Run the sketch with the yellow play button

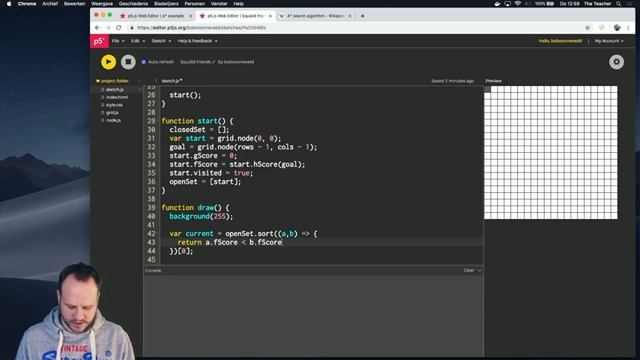tap(109, 62)
